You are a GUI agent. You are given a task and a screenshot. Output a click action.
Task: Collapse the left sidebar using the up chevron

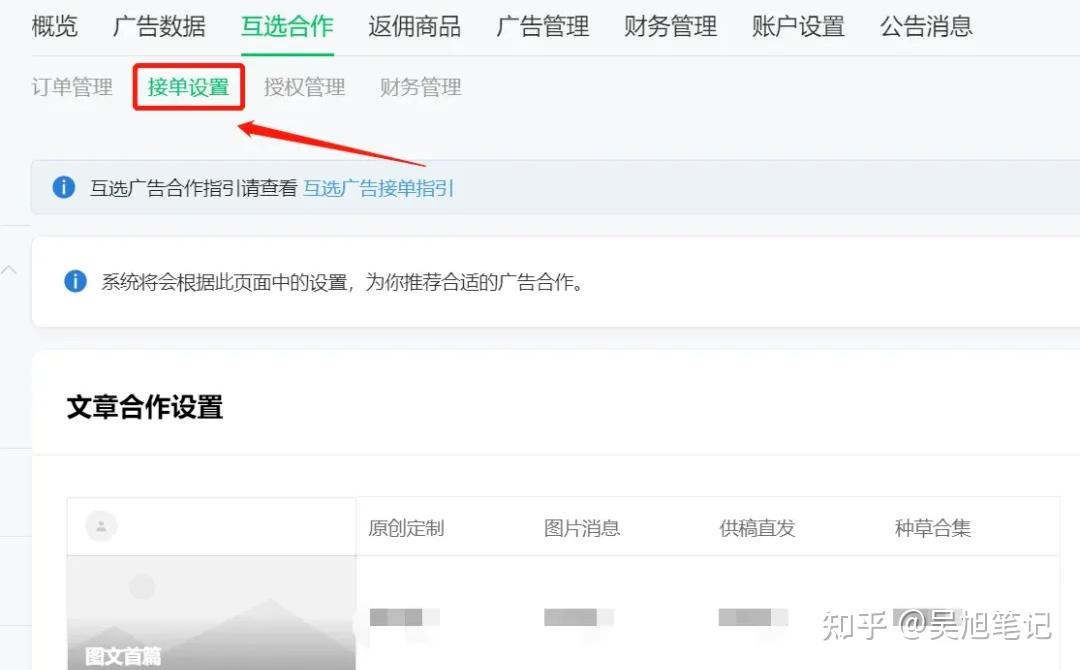pos(10,270)
